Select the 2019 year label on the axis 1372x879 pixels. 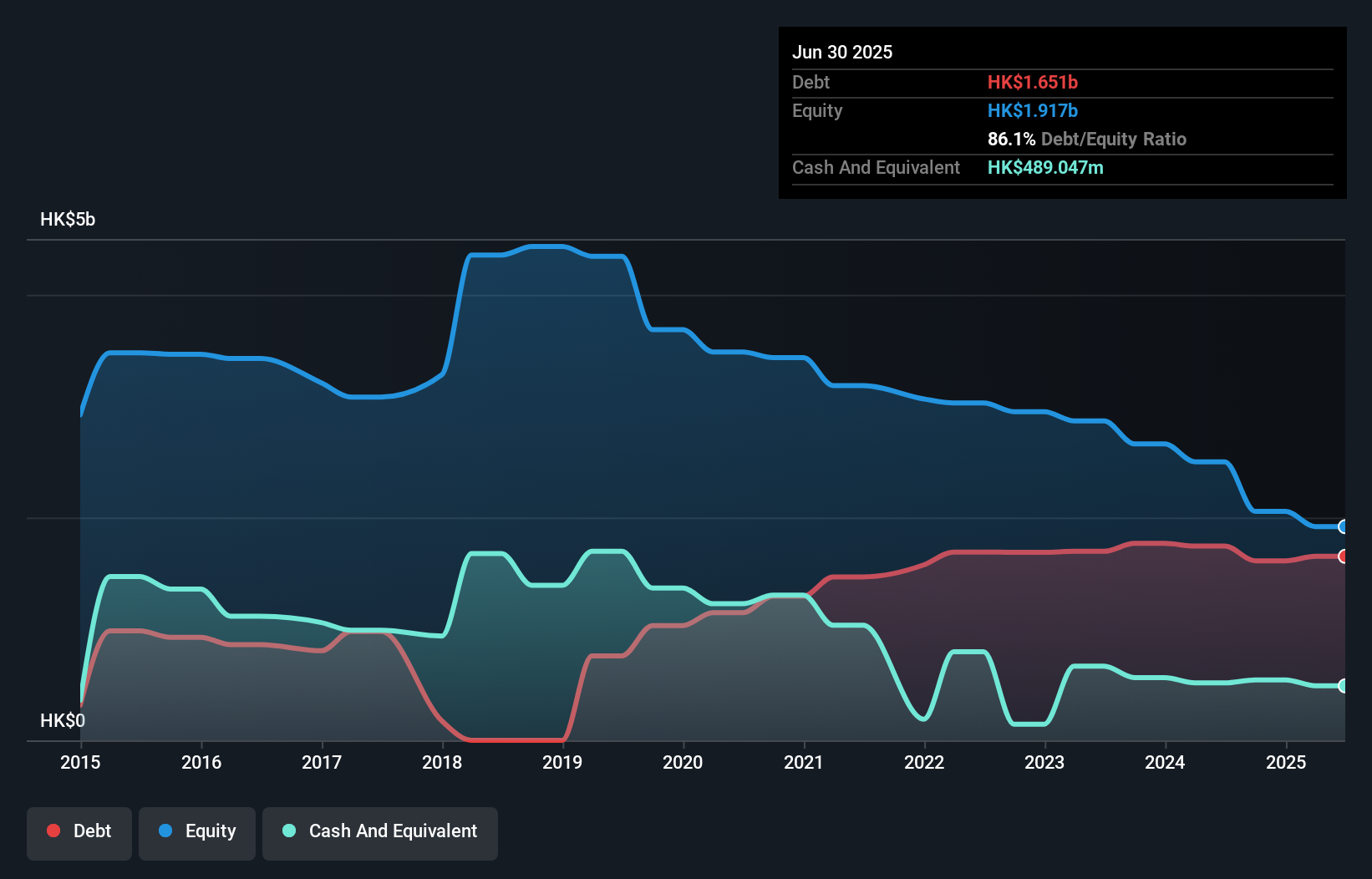[562, 761]
